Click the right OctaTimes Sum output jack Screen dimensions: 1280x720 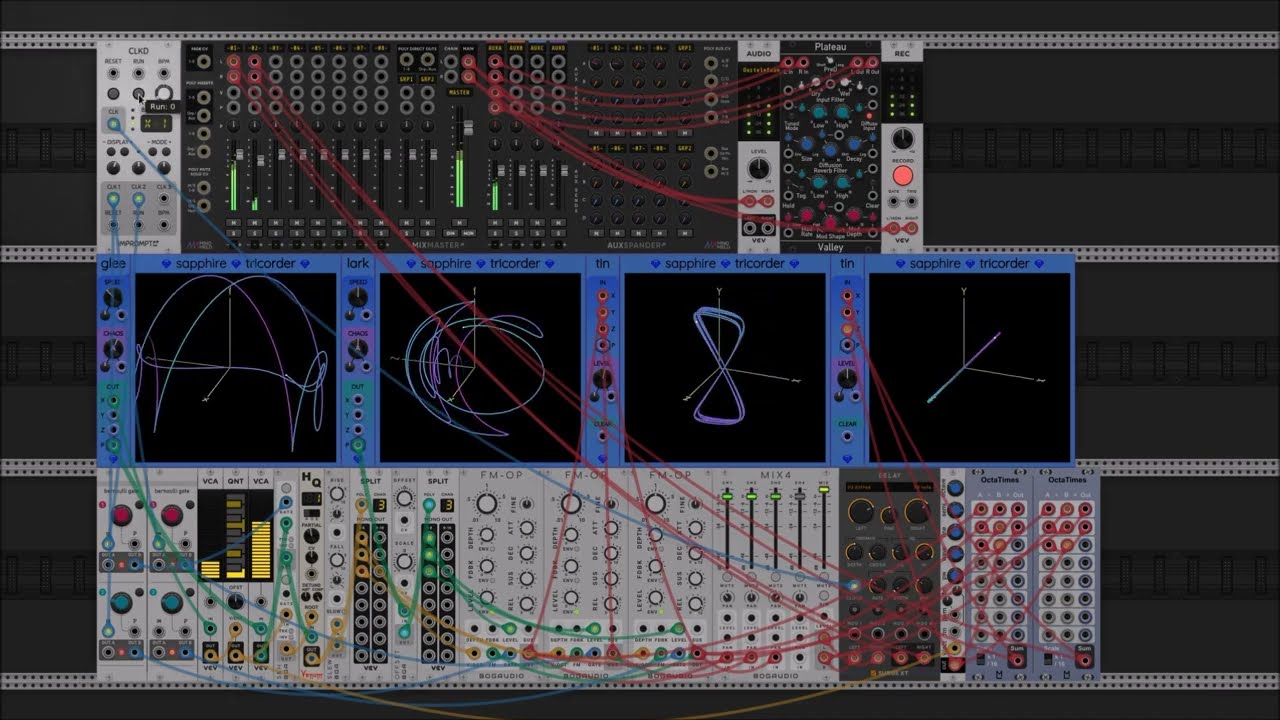(1084, 660)
